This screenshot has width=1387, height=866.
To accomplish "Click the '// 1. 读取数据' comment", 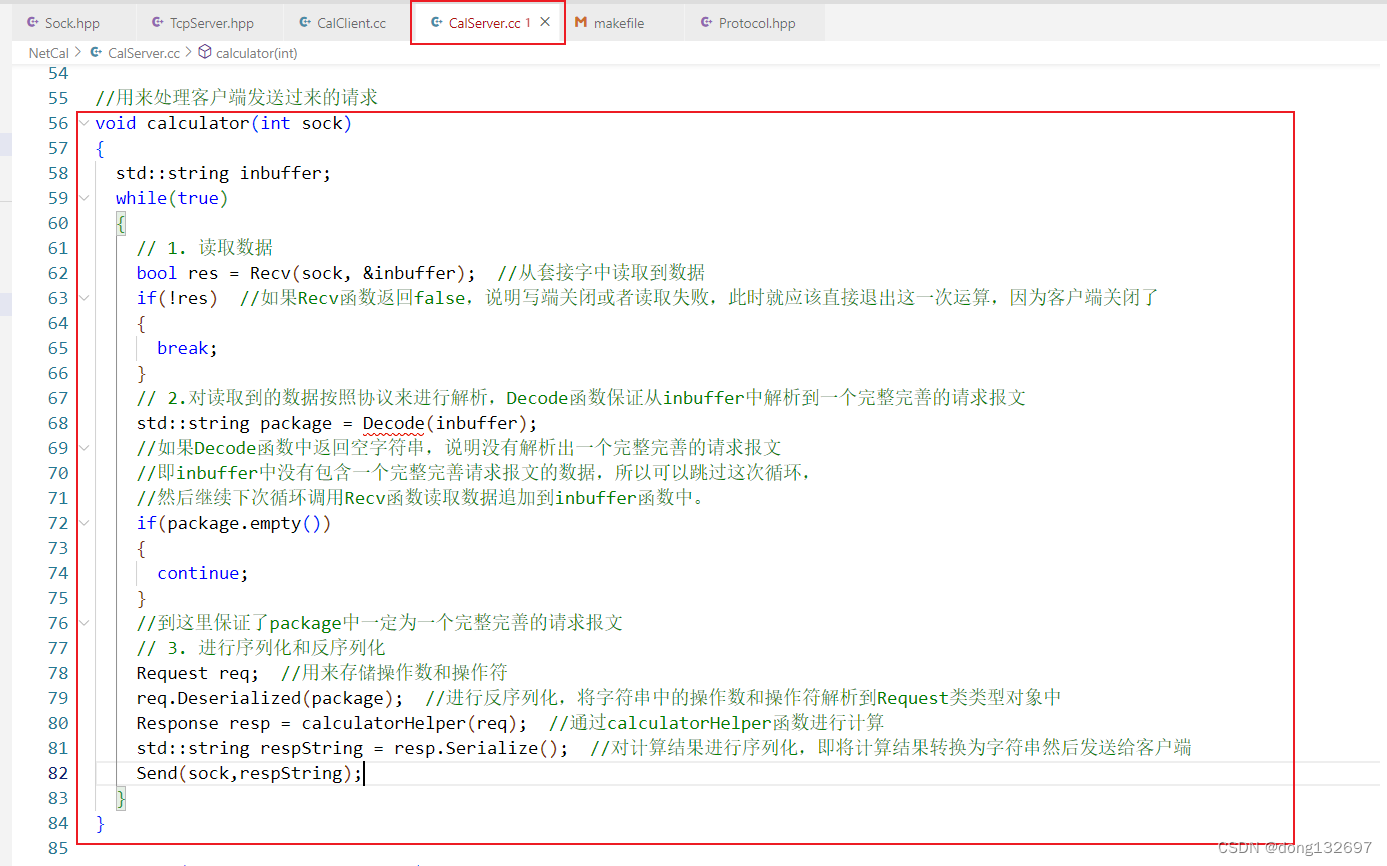I will pos(205,248).
